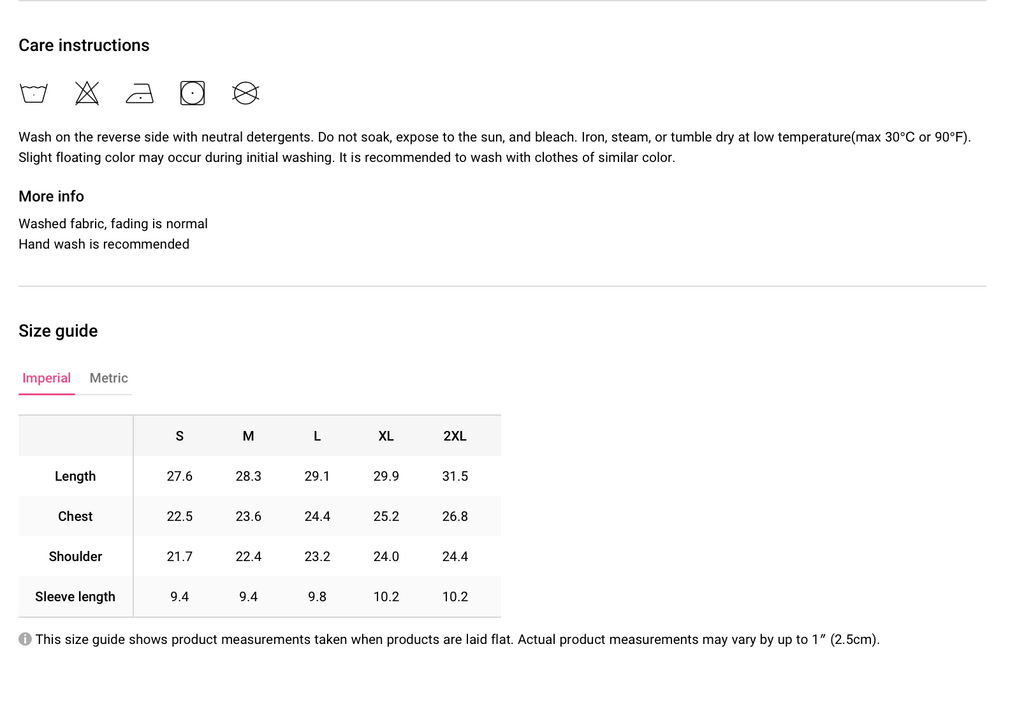Switch to the Metric tab
1024x723 pixels.
coord(108,378)
